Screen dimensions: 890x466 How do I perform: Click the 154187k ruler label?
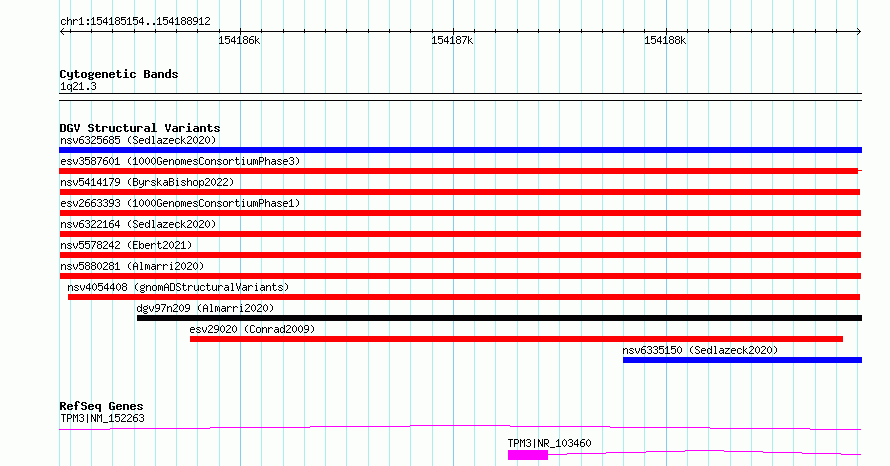452,40
